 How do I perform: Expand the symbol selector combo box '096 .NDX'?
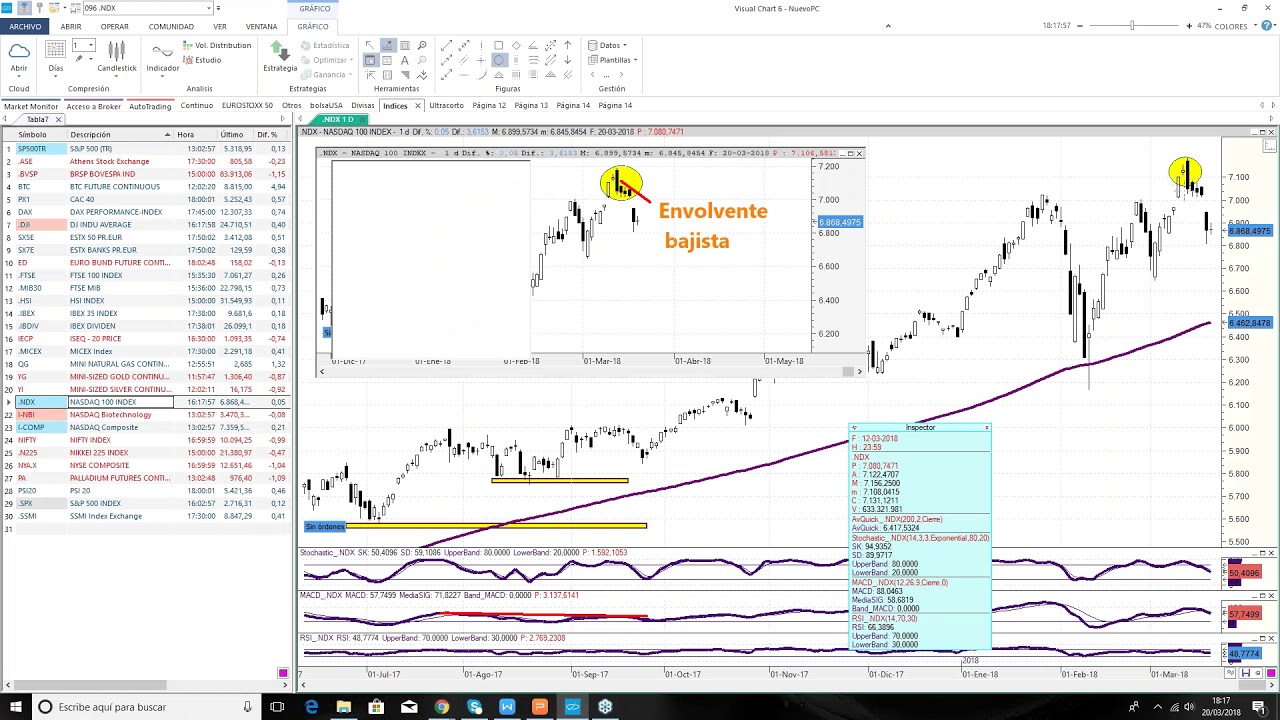click(x=208, y=8)
